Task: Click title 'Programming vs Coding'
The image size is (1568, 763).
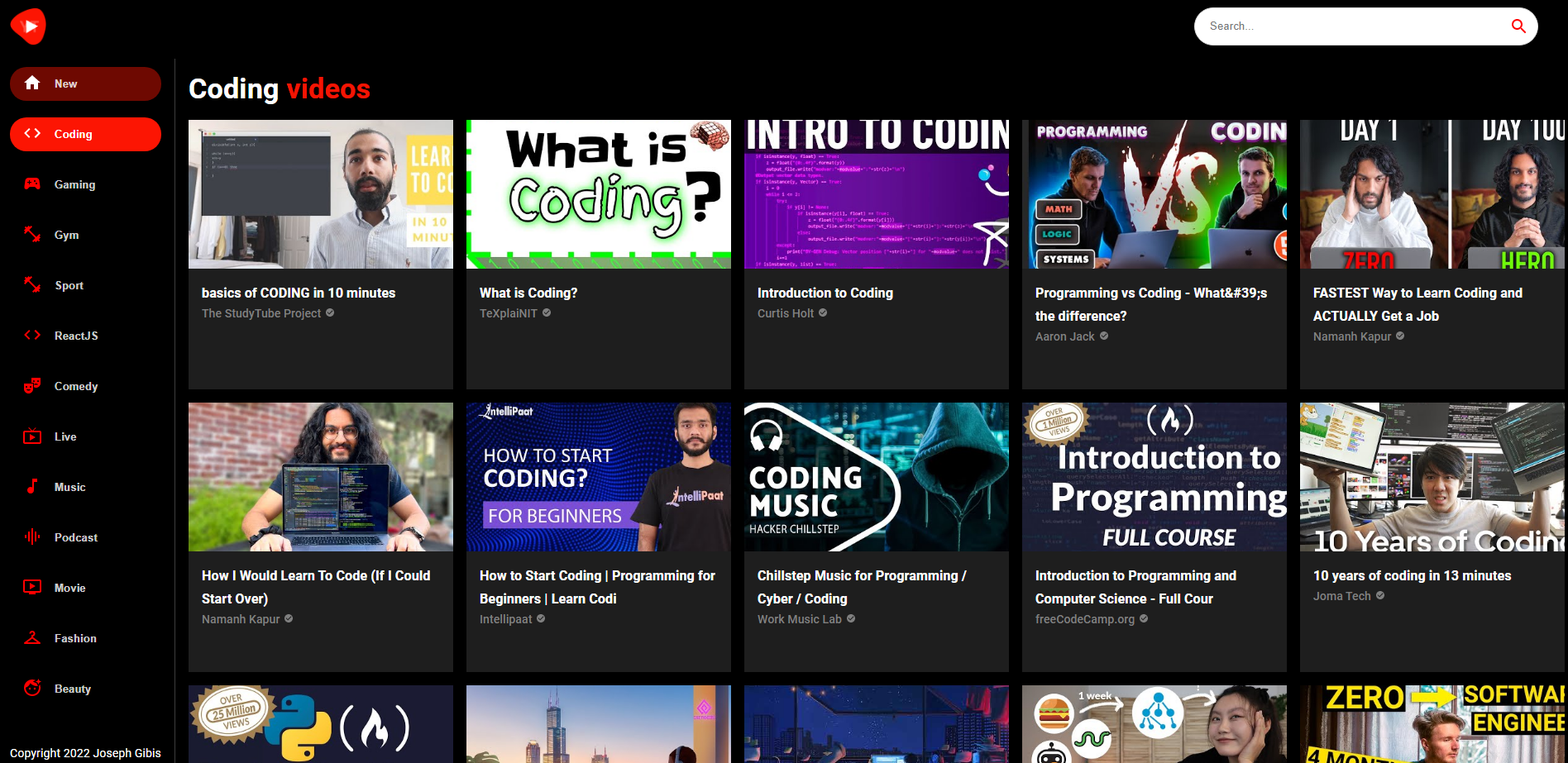Action: click(x=1151, y=304)
